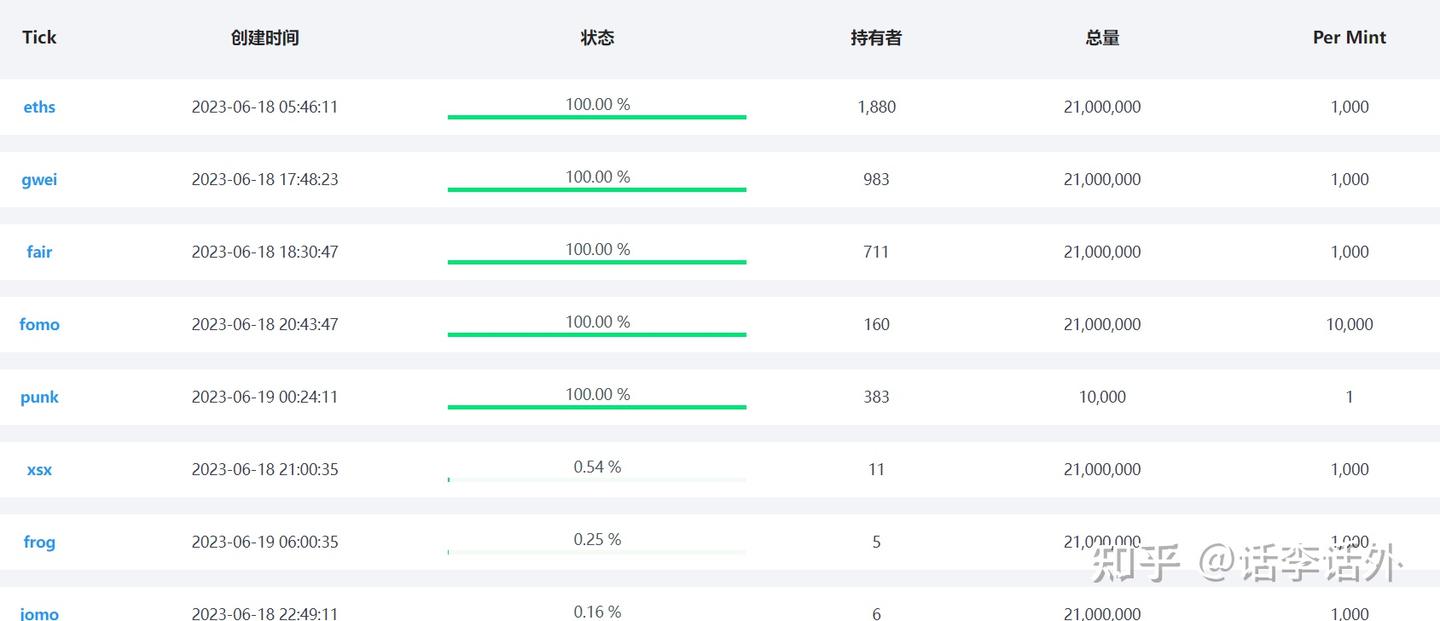Open the jomo token detail link
1440x621 pixels.
[x=39, y=614]
